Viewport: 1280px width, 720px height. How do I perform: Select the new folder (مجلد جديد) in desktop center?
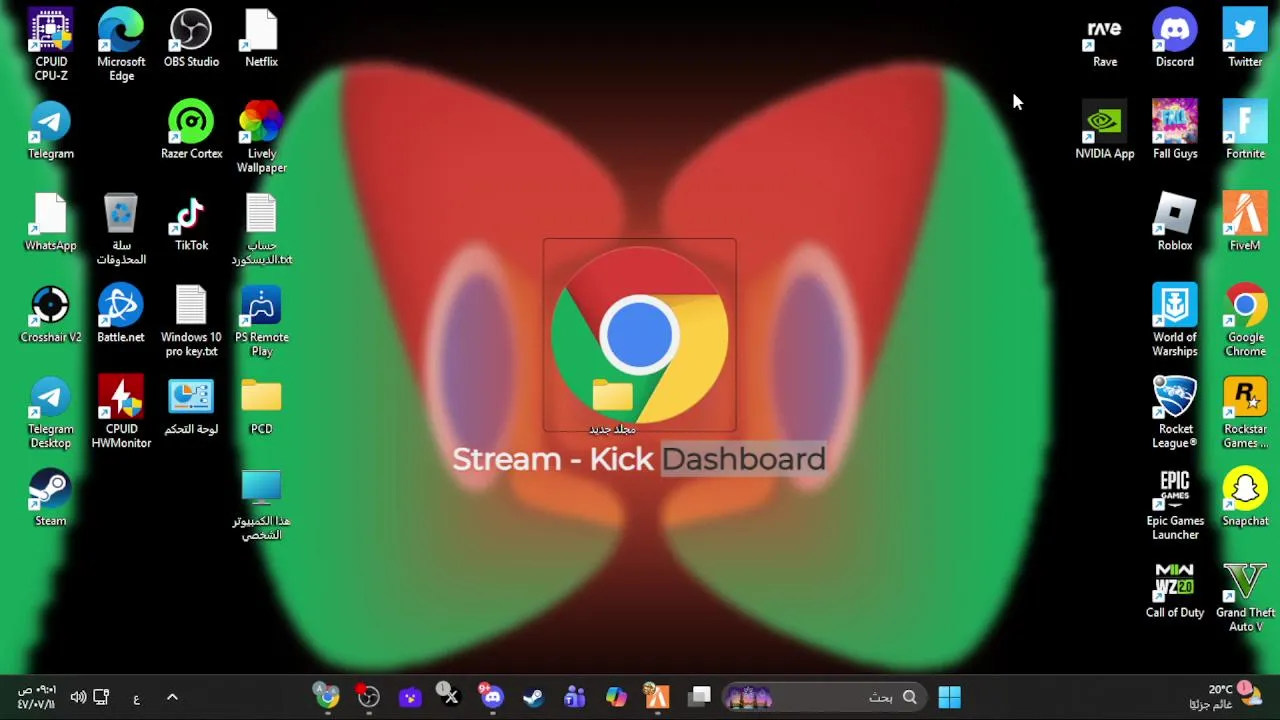pos(612,408)
